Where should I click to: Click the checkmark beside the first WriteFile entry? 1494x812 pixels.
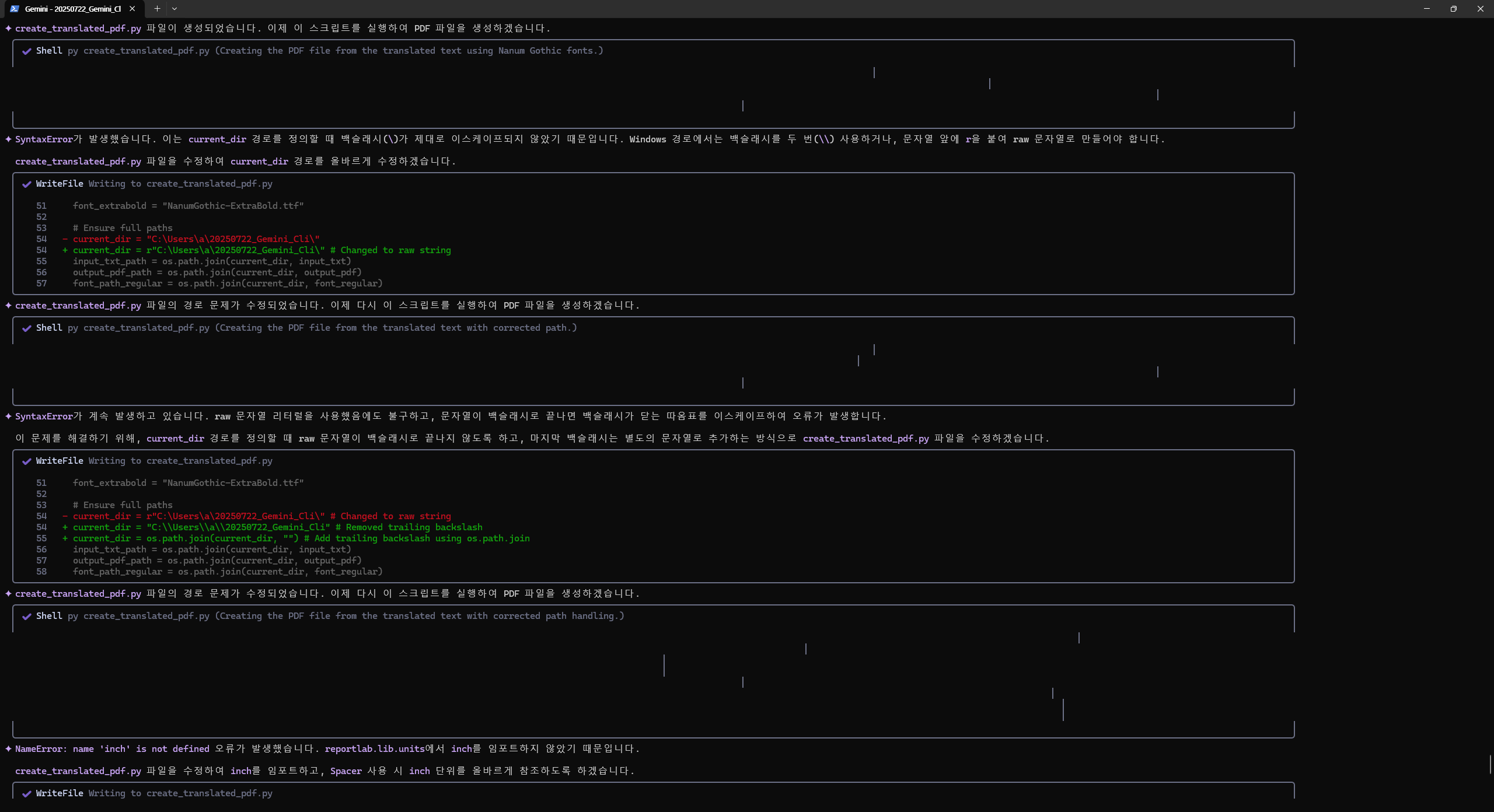click(x=27, y=184)
